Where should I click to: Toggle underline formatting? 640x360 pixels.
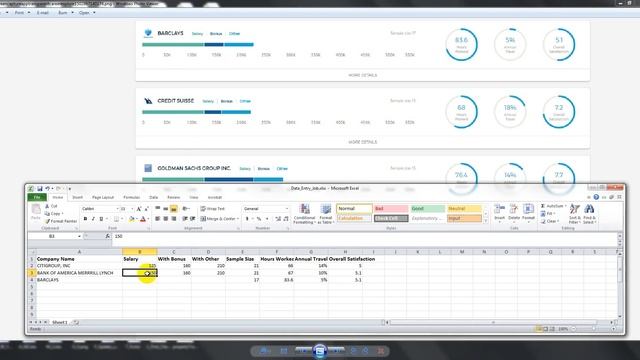click(x=101, y=219)
